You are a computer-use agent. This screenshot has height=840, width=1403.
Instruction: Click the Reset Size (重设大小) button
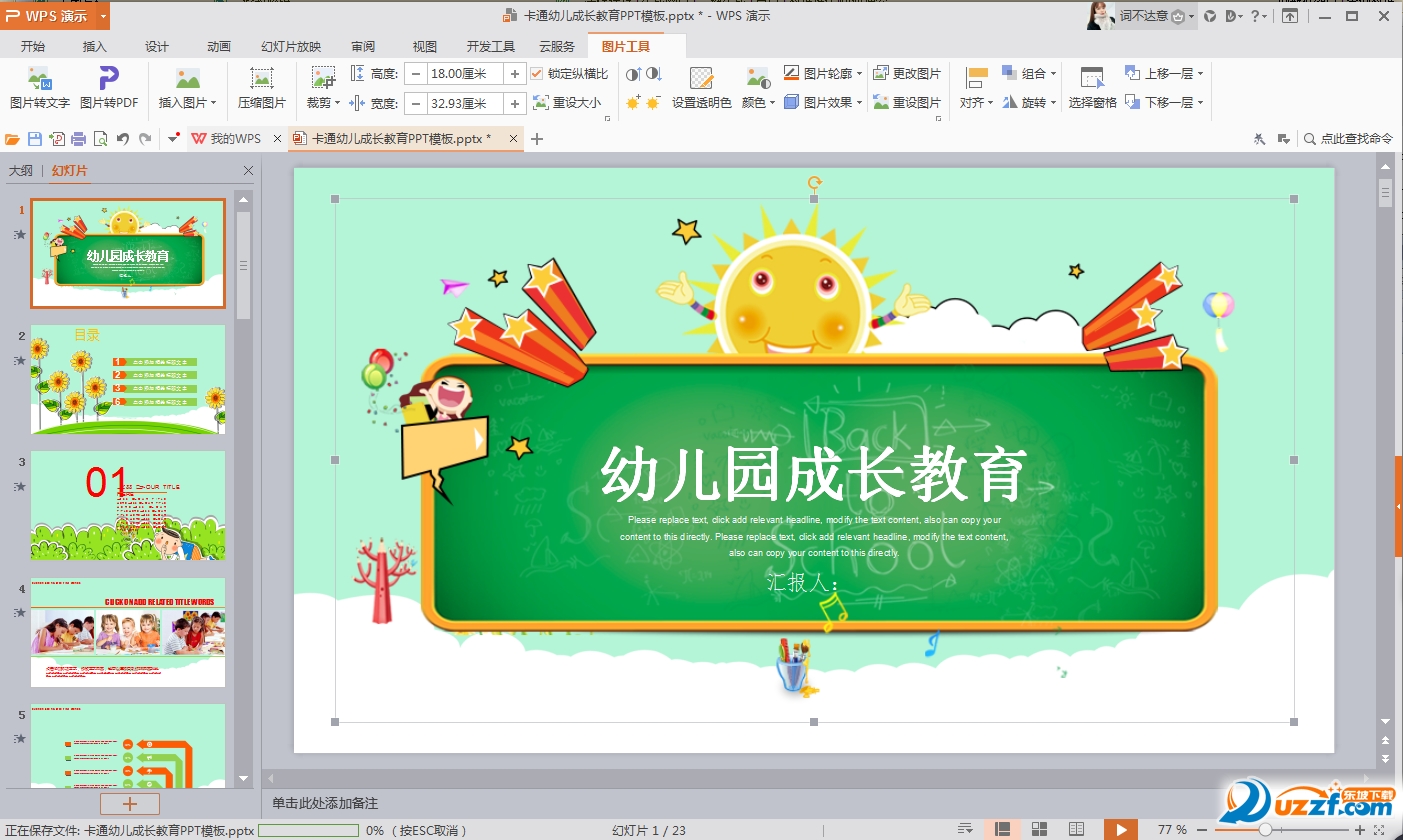click(567, 102)
